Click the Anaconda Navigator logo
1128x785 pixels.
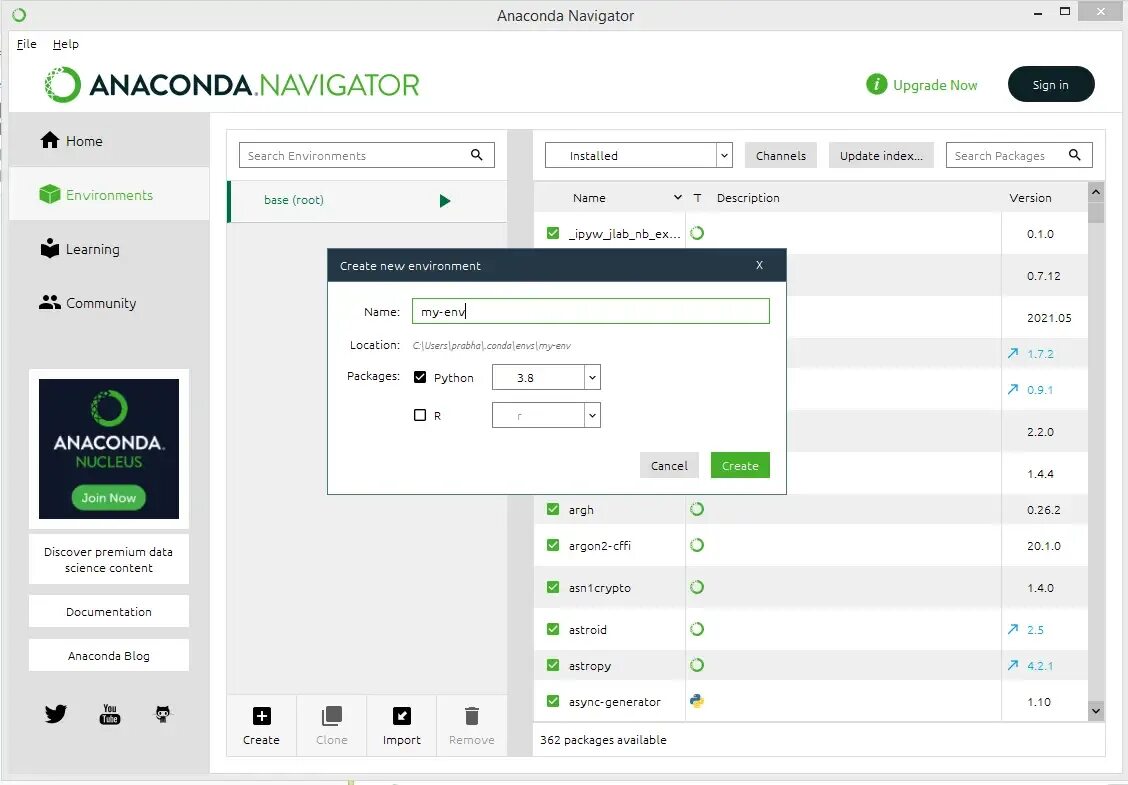pos(232,85)
